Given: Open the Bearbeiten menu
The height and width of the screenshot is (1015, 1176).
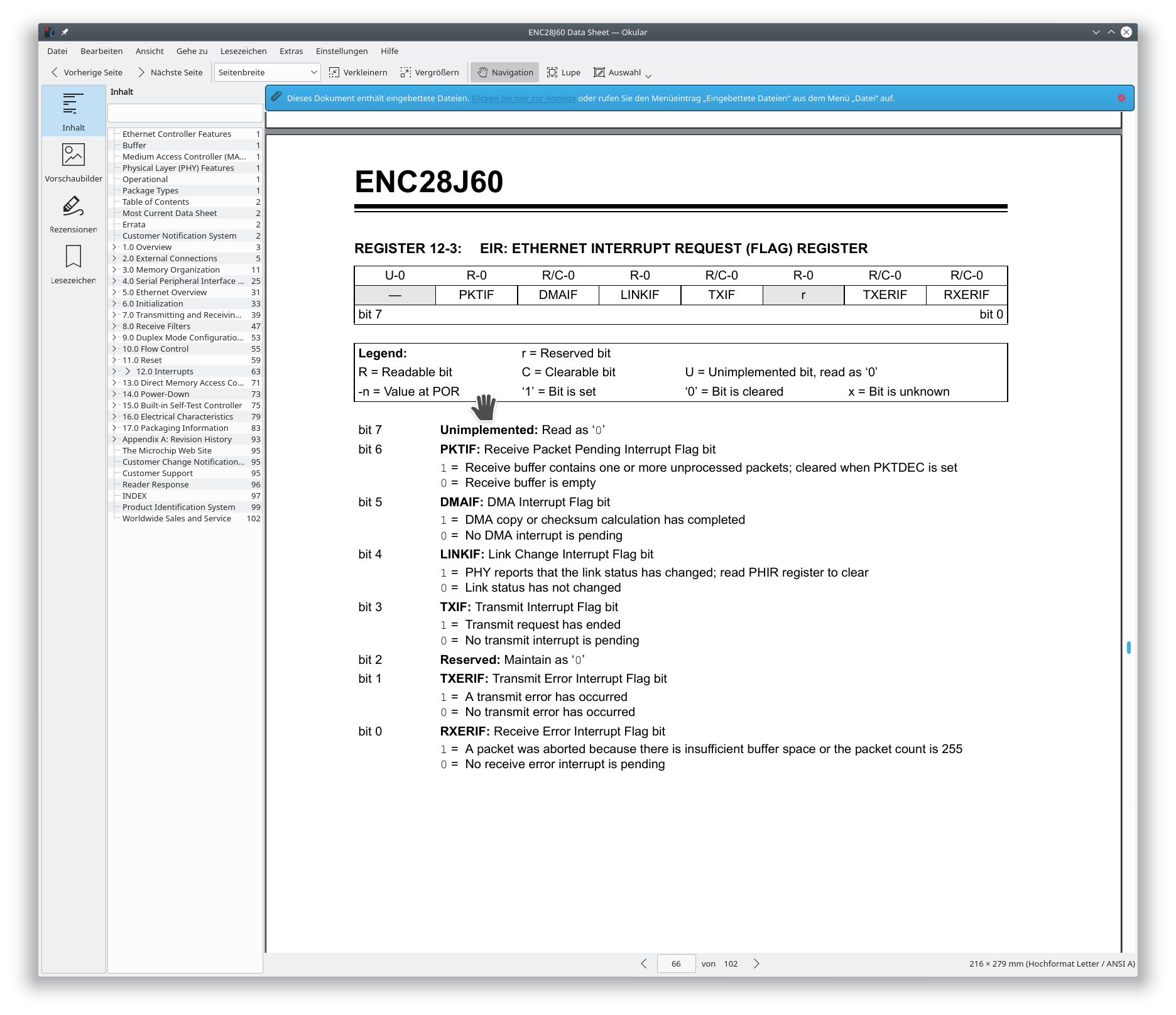Looking at the screenshot, I should pos(102,51).
